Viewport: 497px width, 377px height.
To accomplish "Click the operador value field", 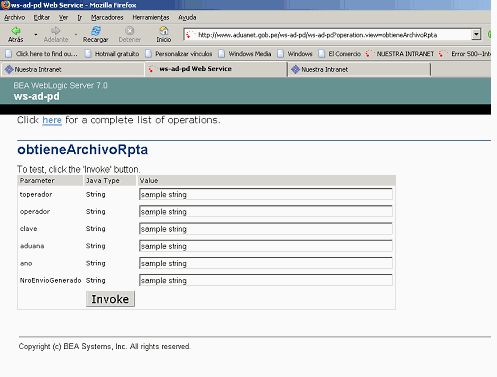I will [x=266, y=211].
